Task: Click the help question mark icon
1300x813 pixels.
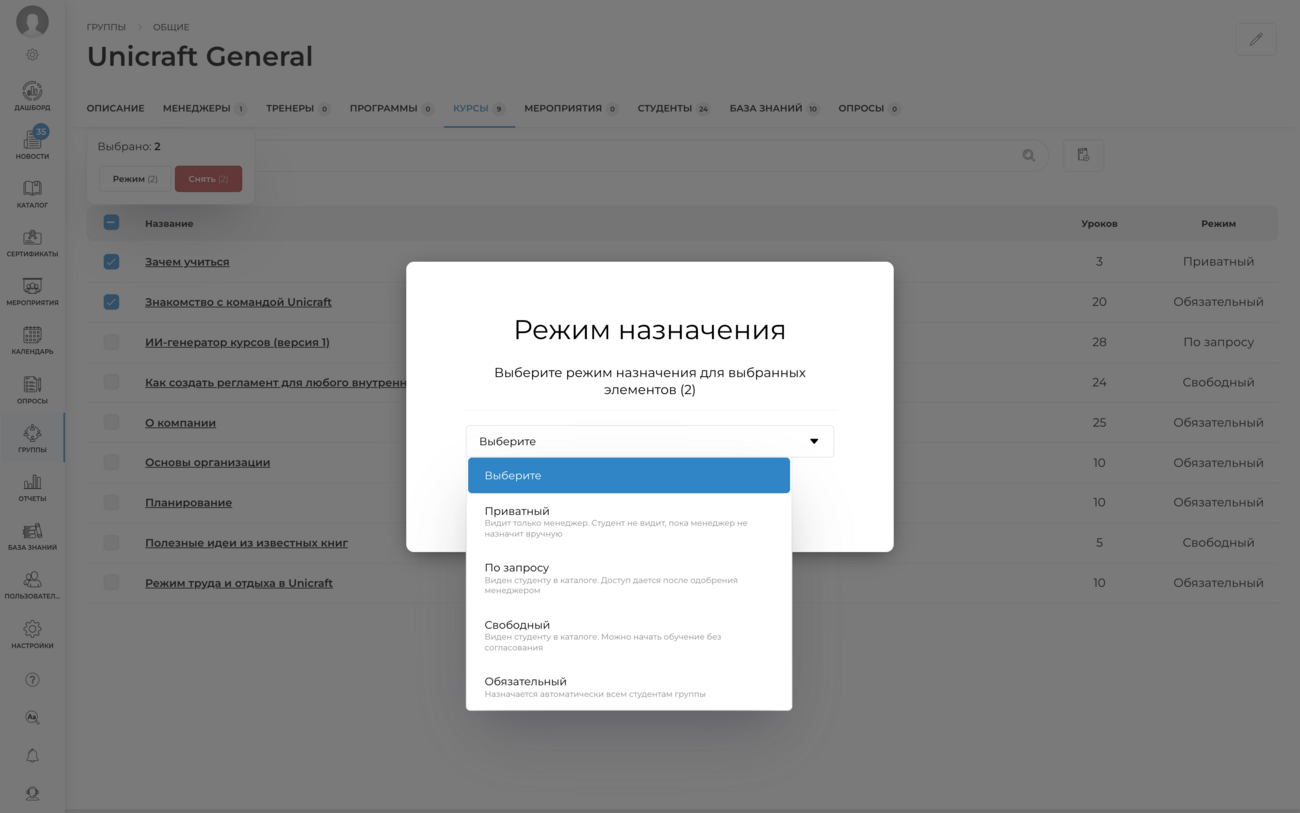Action: coord(32,680)
